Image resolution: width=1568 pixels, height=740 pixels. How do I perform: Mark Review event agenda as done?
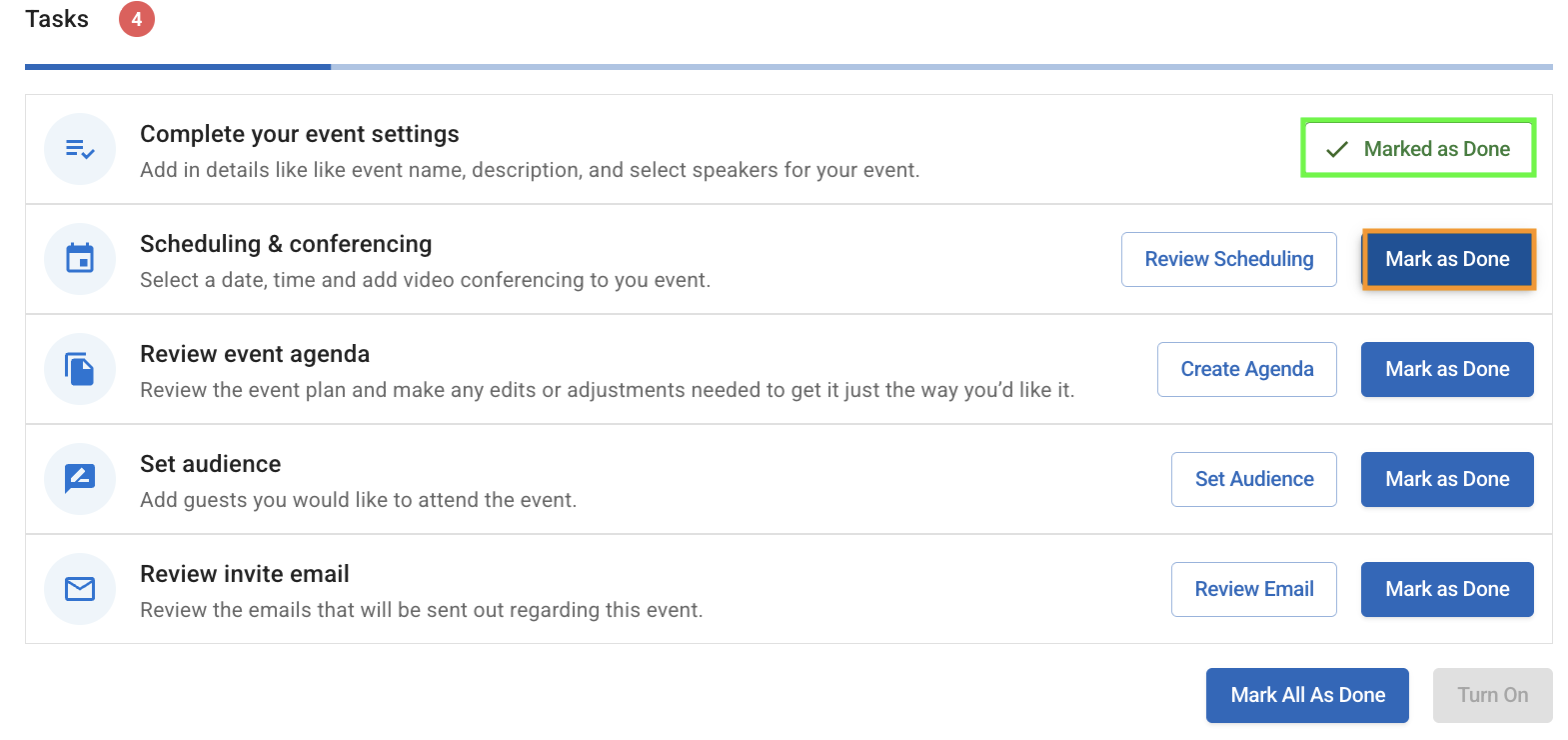click(1447, 369)
